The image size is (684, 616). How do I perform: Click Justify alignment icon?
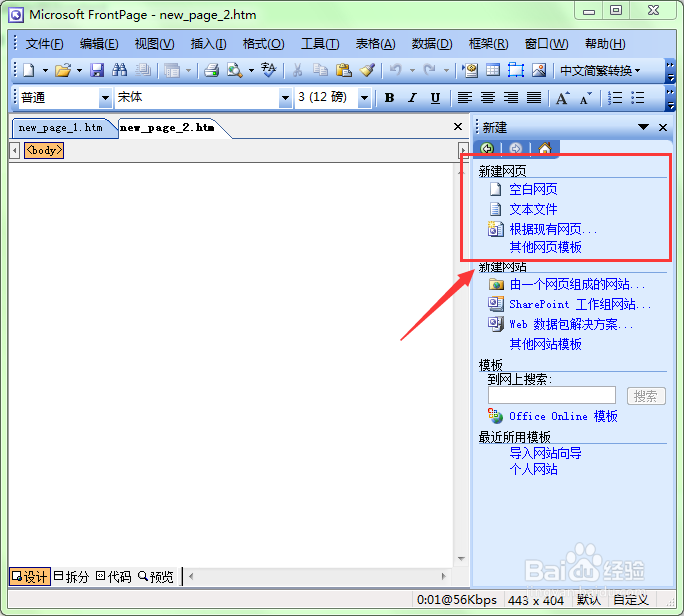pos(534,97)
